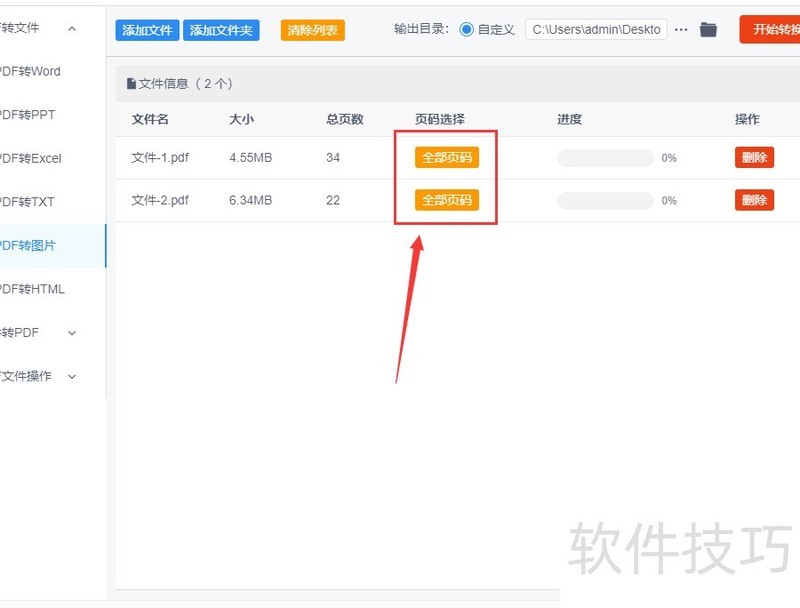This screenshot has height=608, width=800.
Task: Click the ellipsis icon beside the output path
Action: (681, 29)
